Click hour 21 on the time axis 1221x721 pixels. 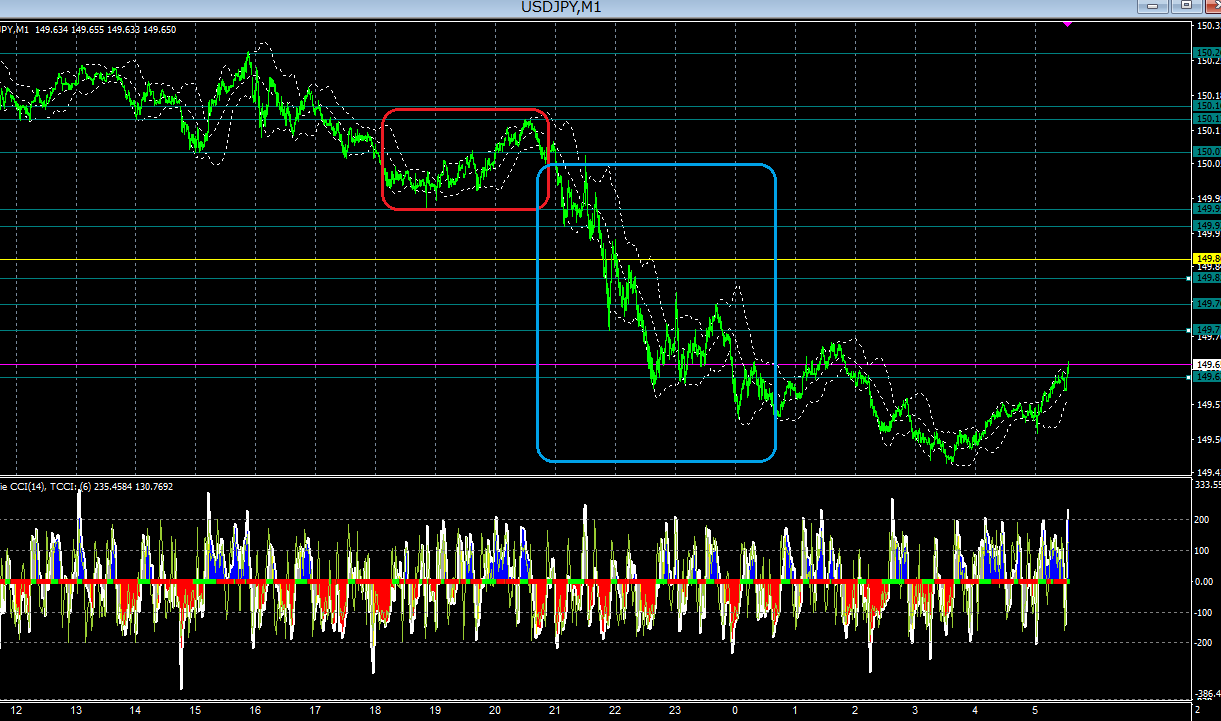(555, 711)
